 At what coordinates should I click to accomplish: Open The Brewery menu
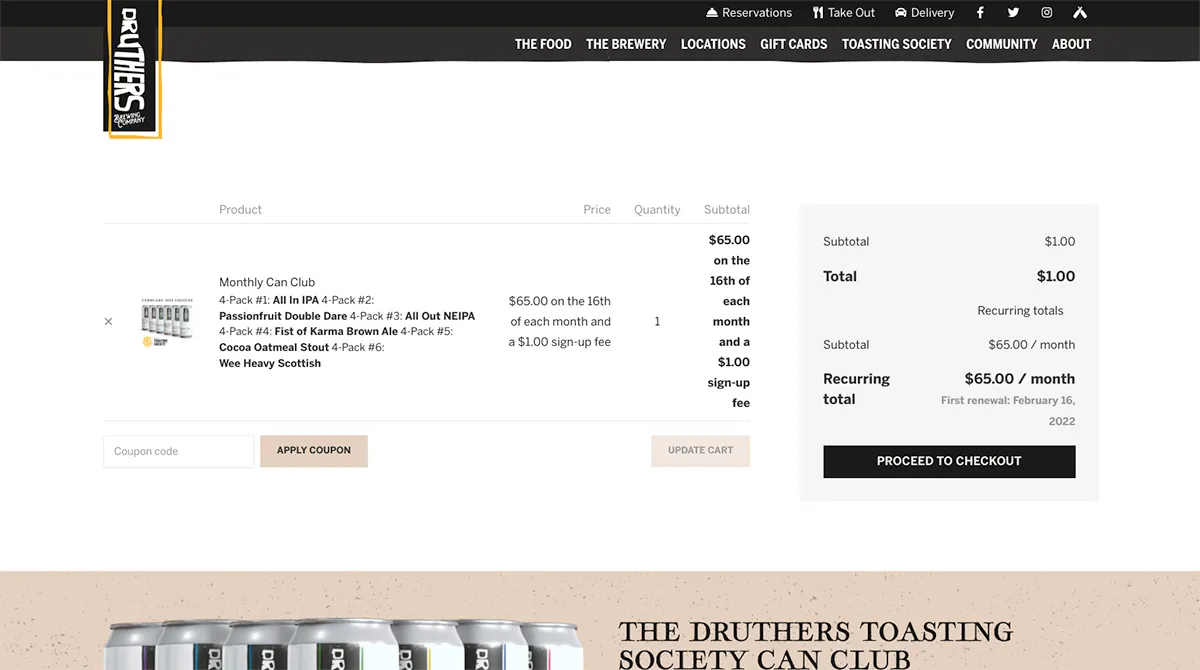click(x=626, y=44)
